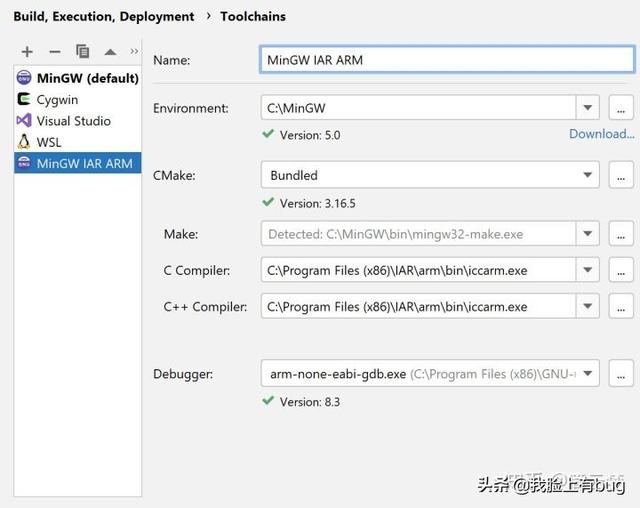Open the Make dropdown arrow
This screenshot has width=640, height=508.
click(587, 234)
